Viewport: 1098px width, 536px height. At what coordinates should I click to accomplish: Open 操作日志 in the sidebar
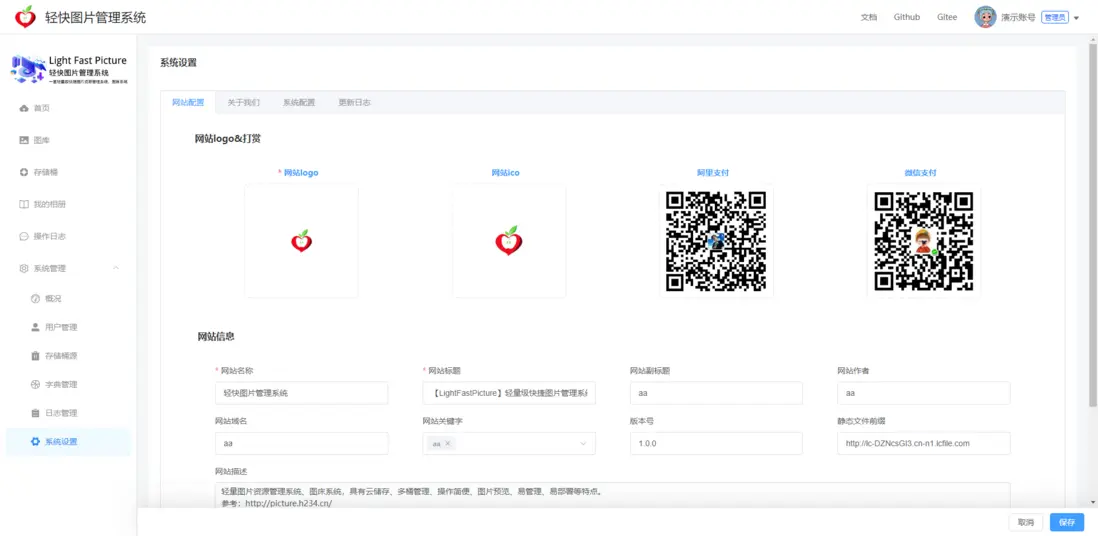(50, 236)
